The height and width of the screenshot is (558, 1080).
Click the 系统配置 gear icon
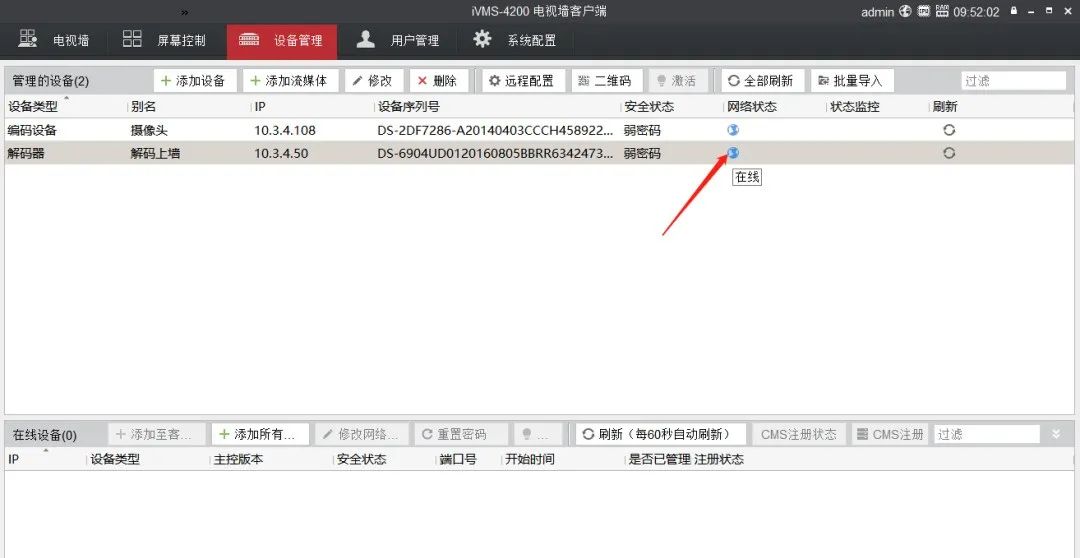pyautogui.click(x=482, y=39)
